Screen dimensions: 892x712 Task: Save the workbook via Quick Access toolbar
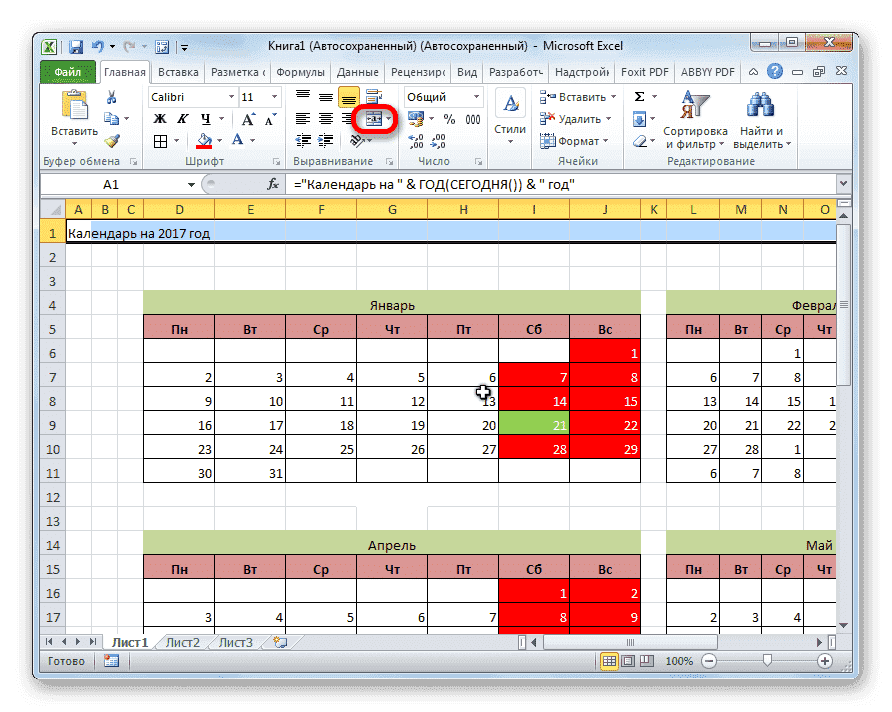(75, 45)
